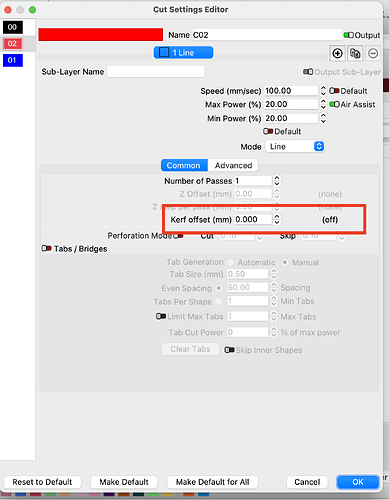Screen dimensions: 389x500
Task: Add a new sub-layer with plus icon
Action: coord(337,53)
